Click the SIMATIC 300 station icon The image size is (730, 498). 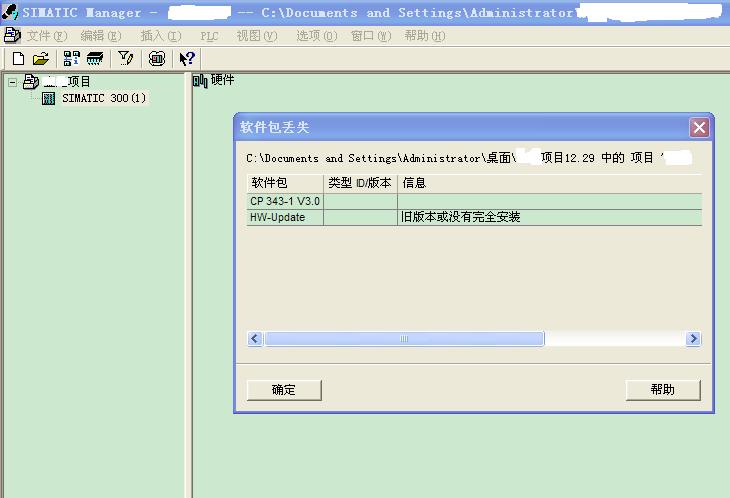[x=48, y=98]
